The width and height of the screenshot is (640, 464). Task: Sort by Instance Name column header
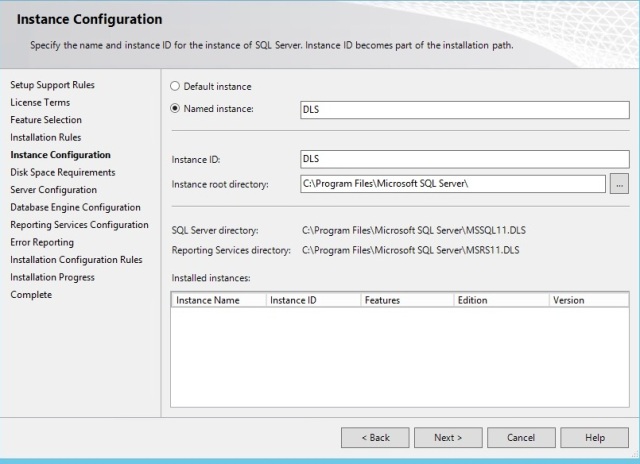pyautogui.click(x=219, y=300)
